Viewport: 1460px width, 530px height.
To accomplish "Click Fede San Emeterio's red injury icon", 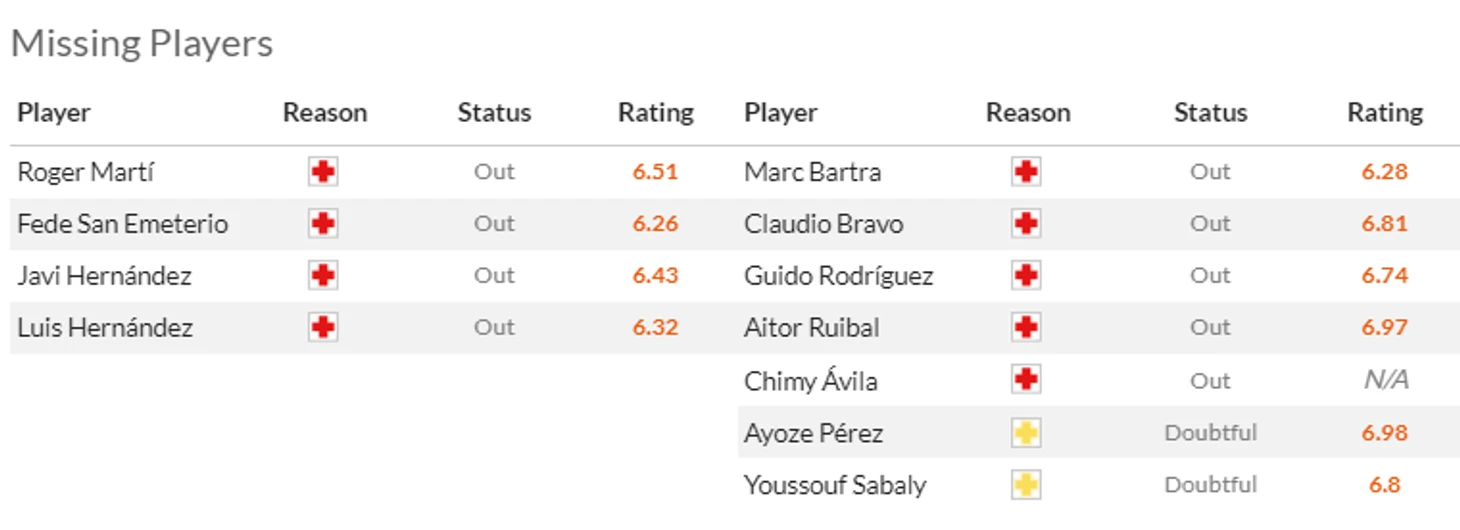I will (x=322, y=224).
